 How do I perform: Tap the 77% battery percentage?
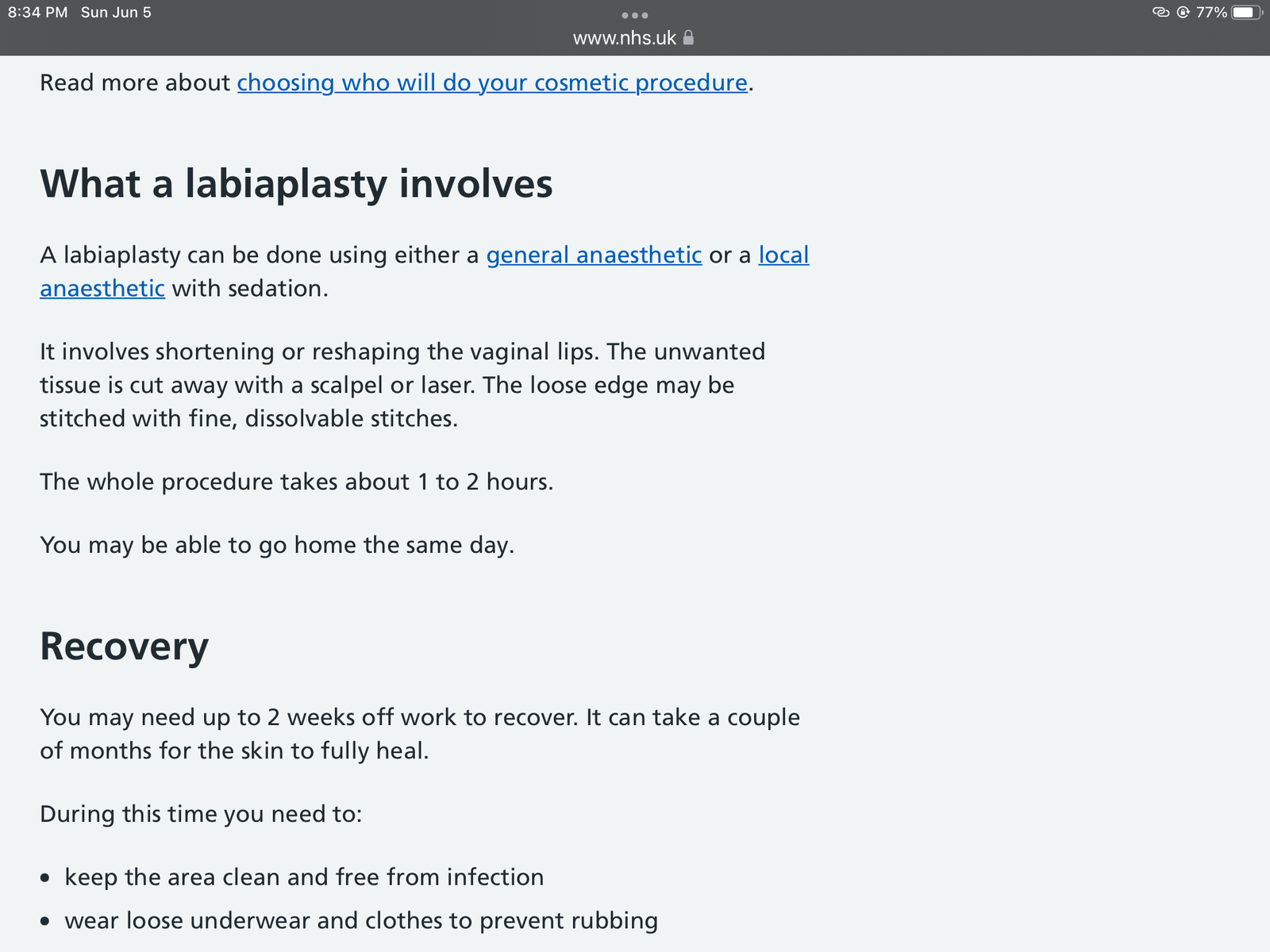tap(1211, 12)
